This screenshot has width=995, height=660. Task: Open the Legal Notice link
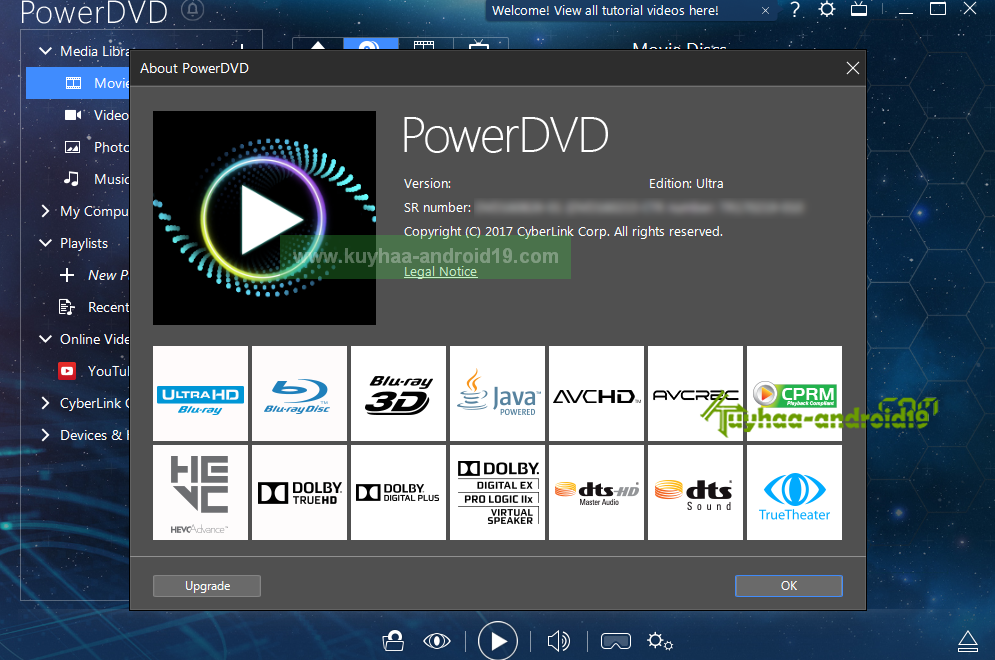tap(440, 272)
